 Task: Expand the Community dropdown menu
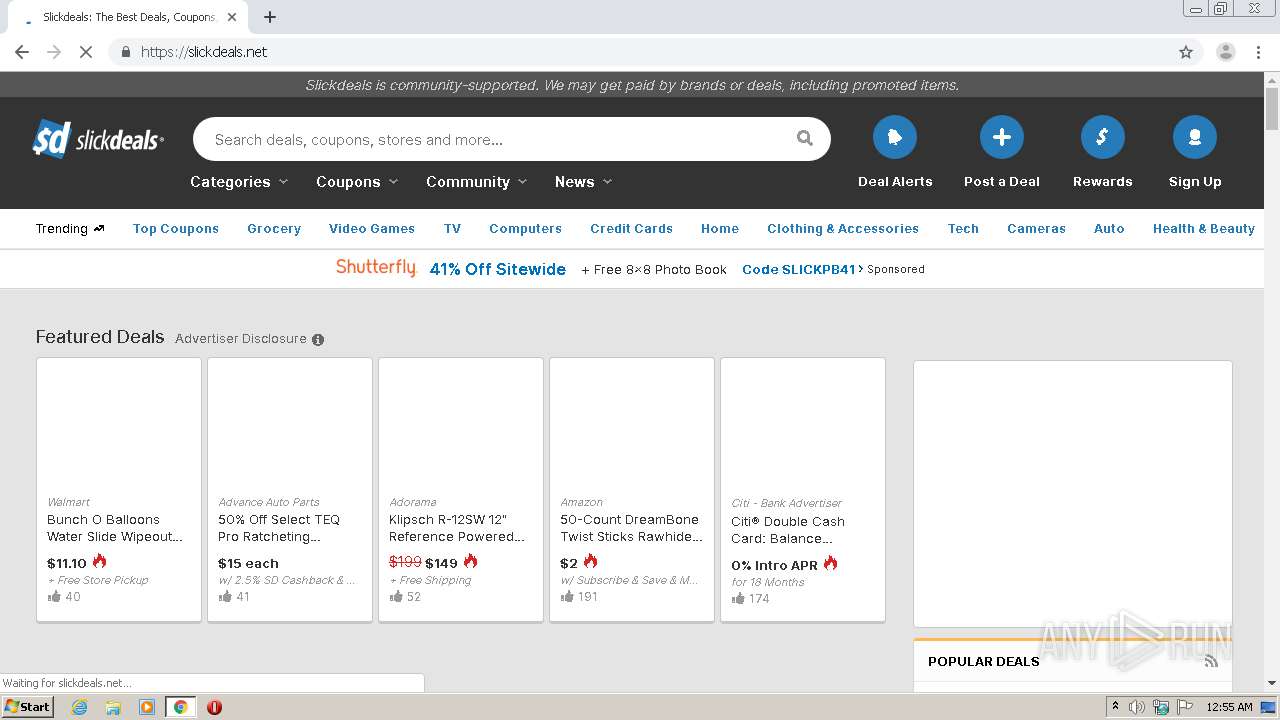tap(476, 182)
